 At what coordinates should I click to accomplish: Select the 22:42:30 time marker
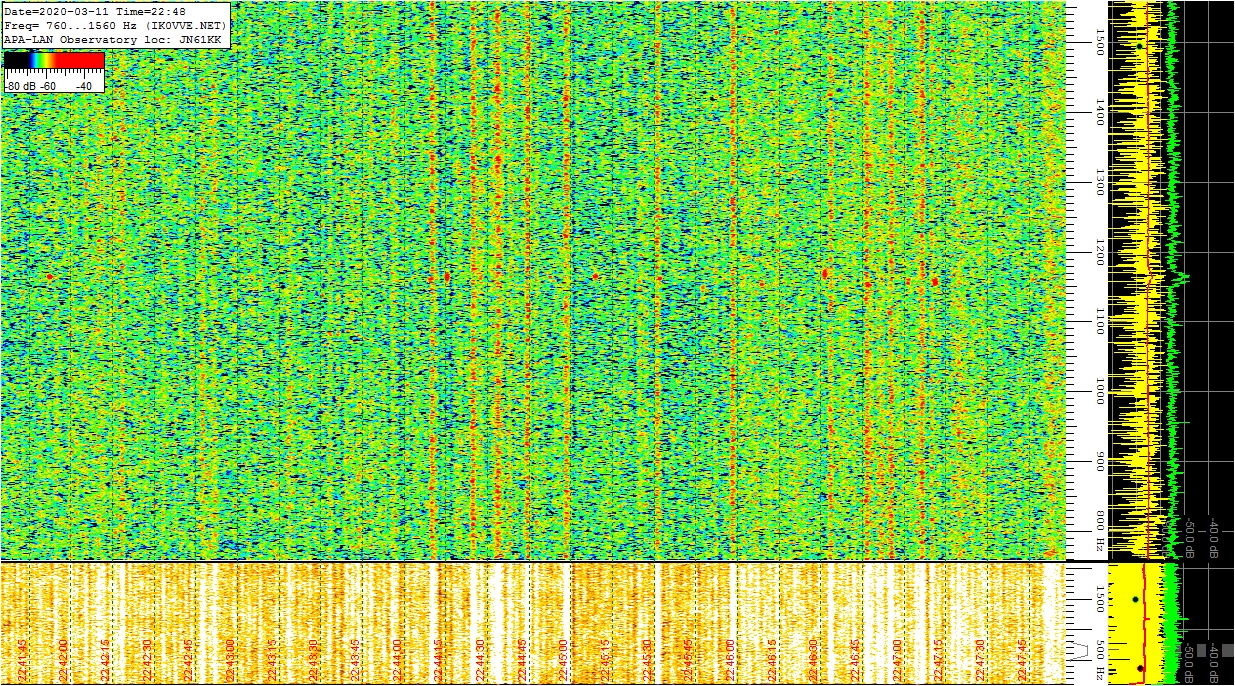click(x=147, y=660)
